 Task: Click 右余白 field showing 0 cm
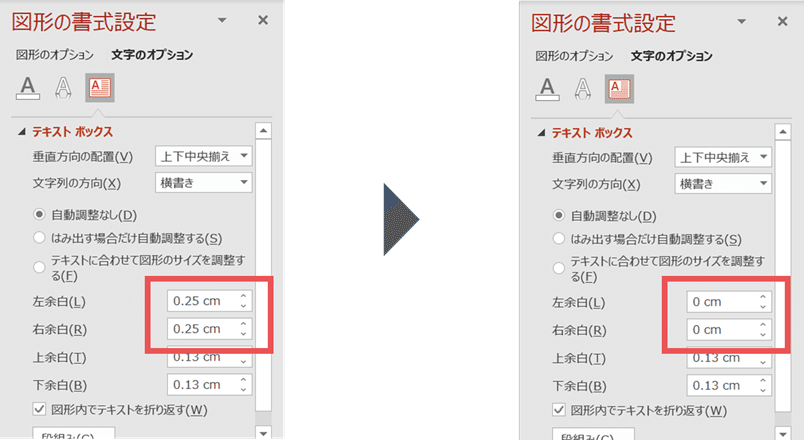[729, 330]
